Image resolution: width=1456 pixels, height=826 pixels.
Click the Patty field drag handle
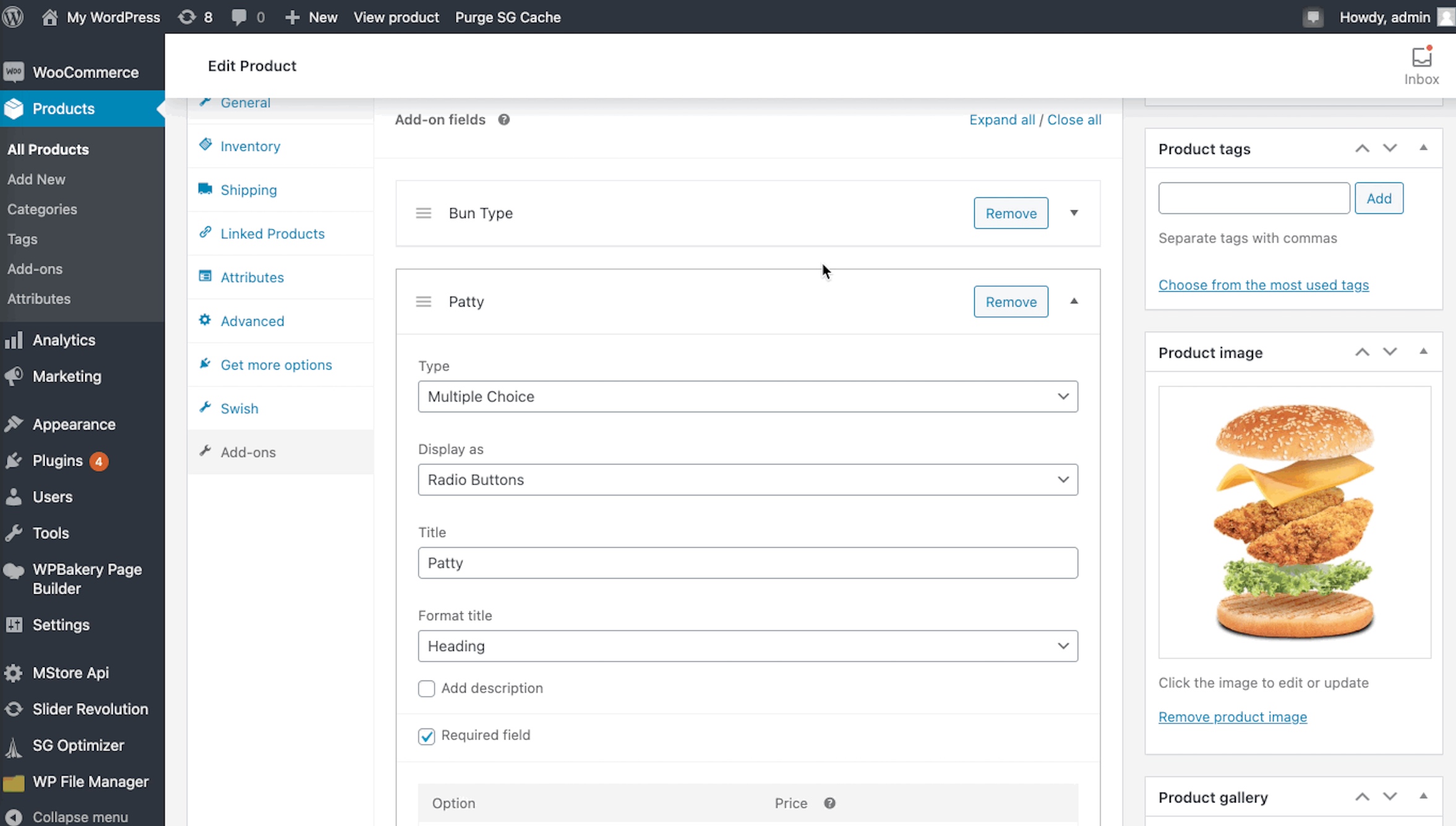point(424,302)
